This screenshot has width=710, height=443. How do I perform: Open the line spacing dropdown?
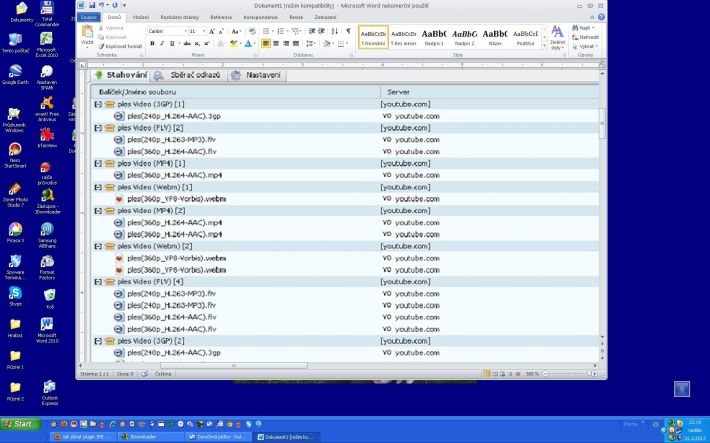point(310,43)
